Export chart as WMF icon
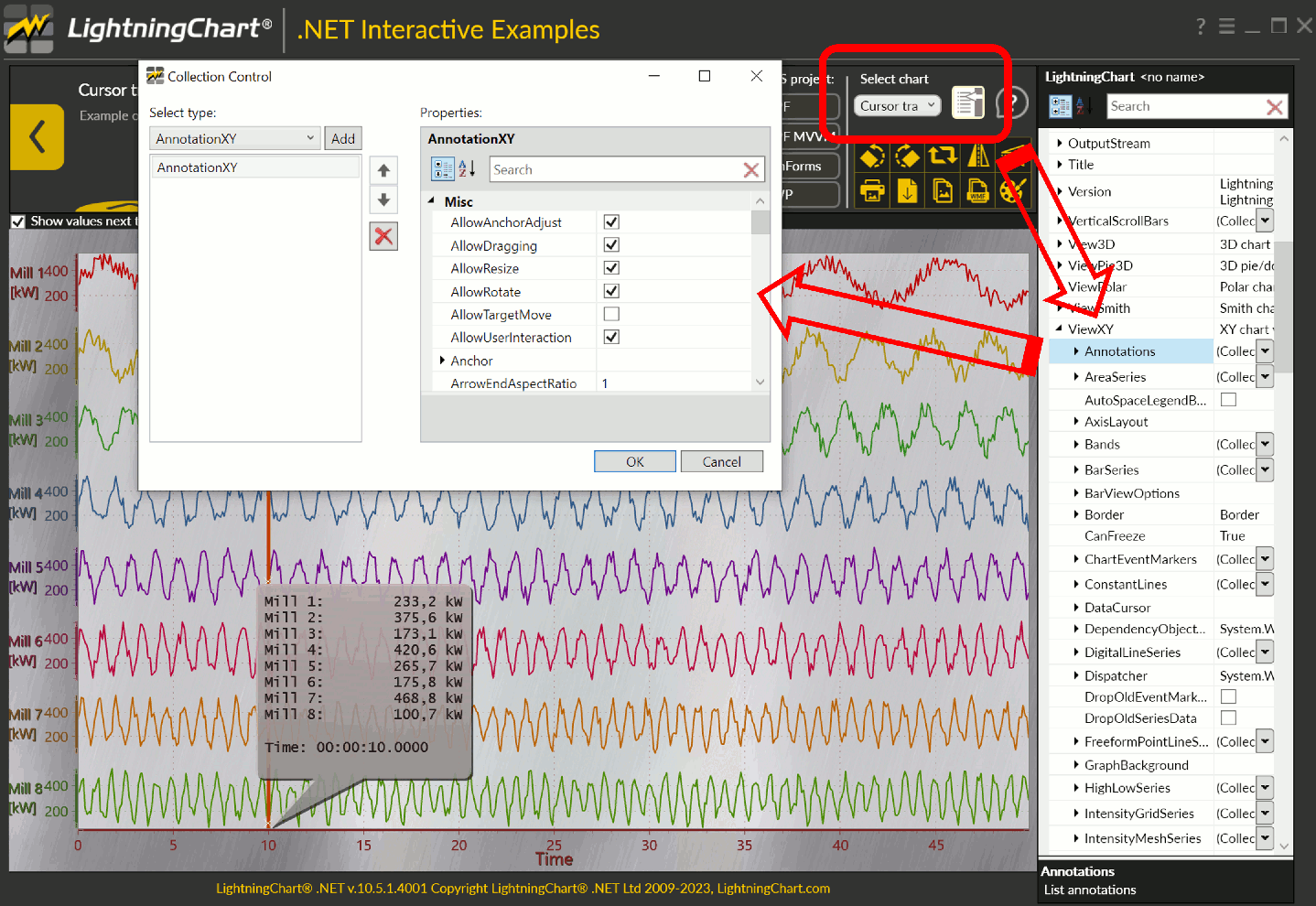Screen dimensions: 1316x906 click(977, 190)
